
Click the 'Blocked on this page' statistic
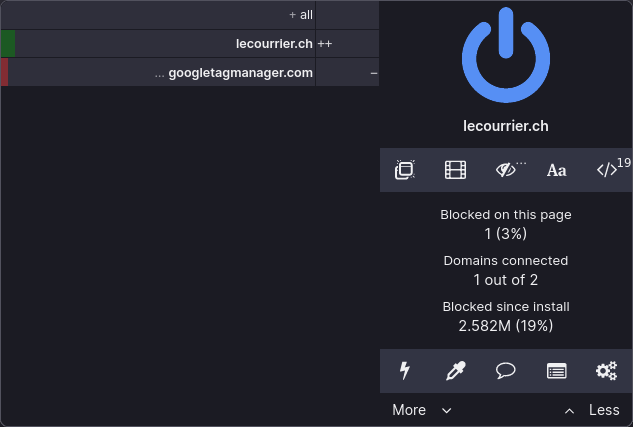(x=506, y=224)
